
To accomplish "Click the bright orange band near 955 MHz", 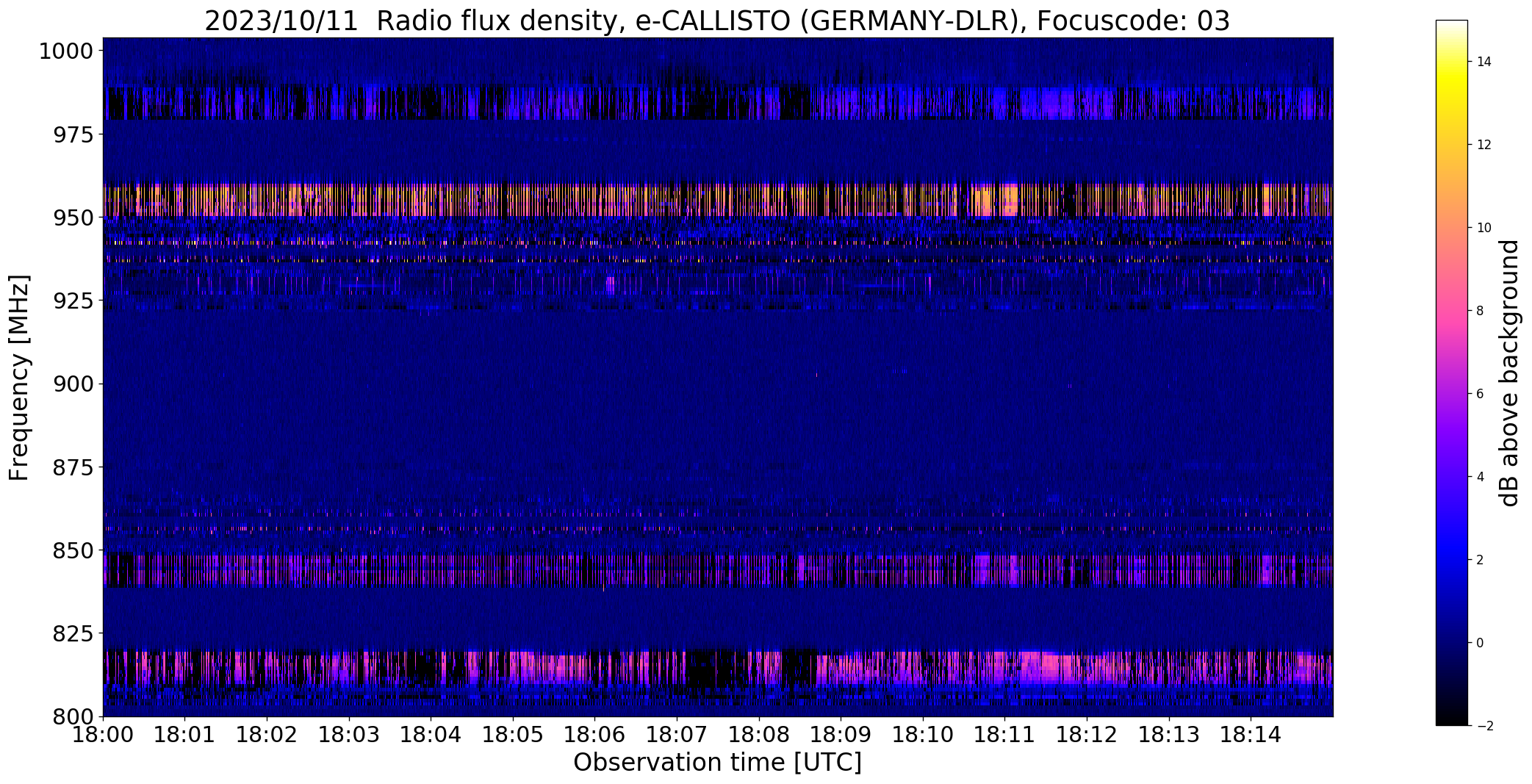I will point(717,200).
